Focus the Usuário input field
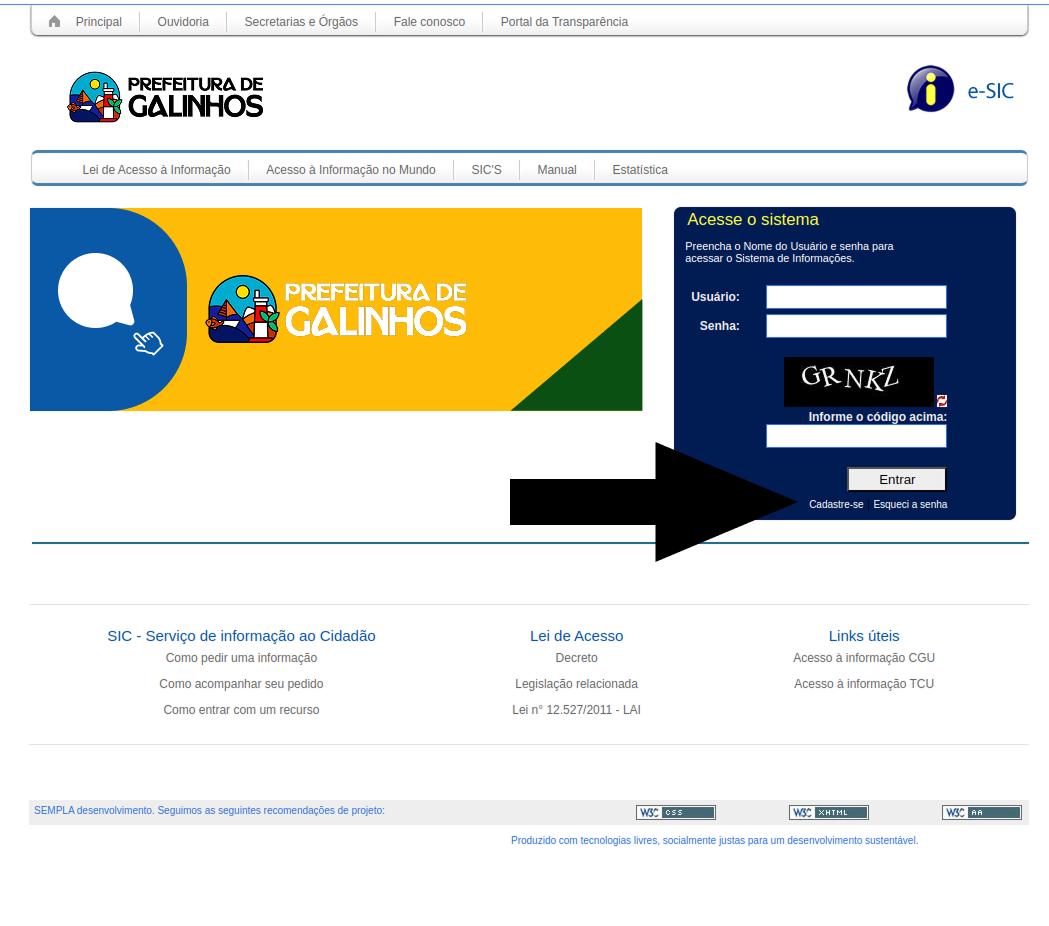The width and height of the screenshot is (1049, 926). tap(856, 297)
